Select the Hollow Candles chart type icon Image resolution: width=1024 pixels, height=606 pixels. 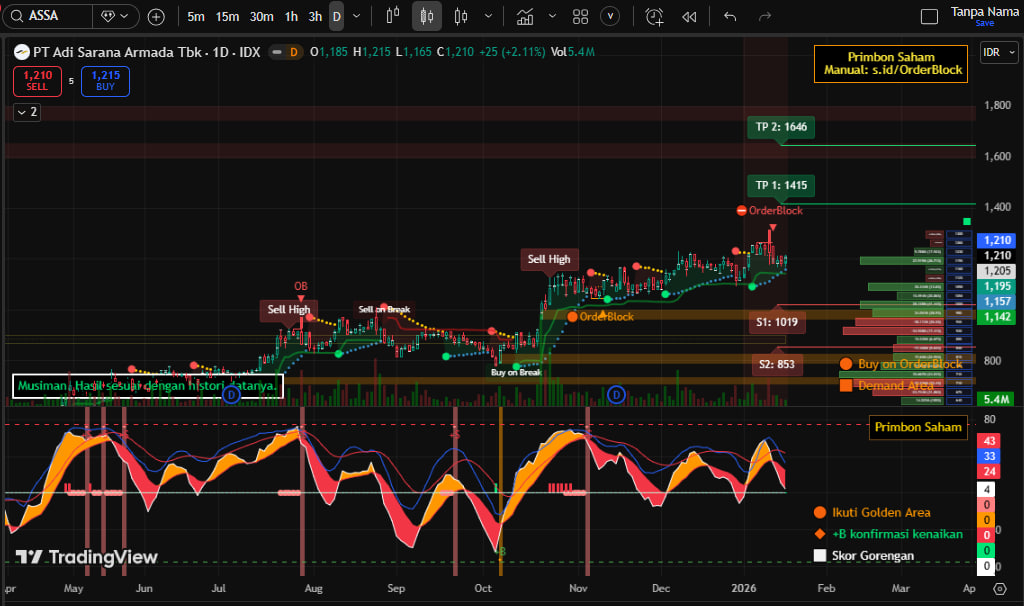(x=461, y=16)
